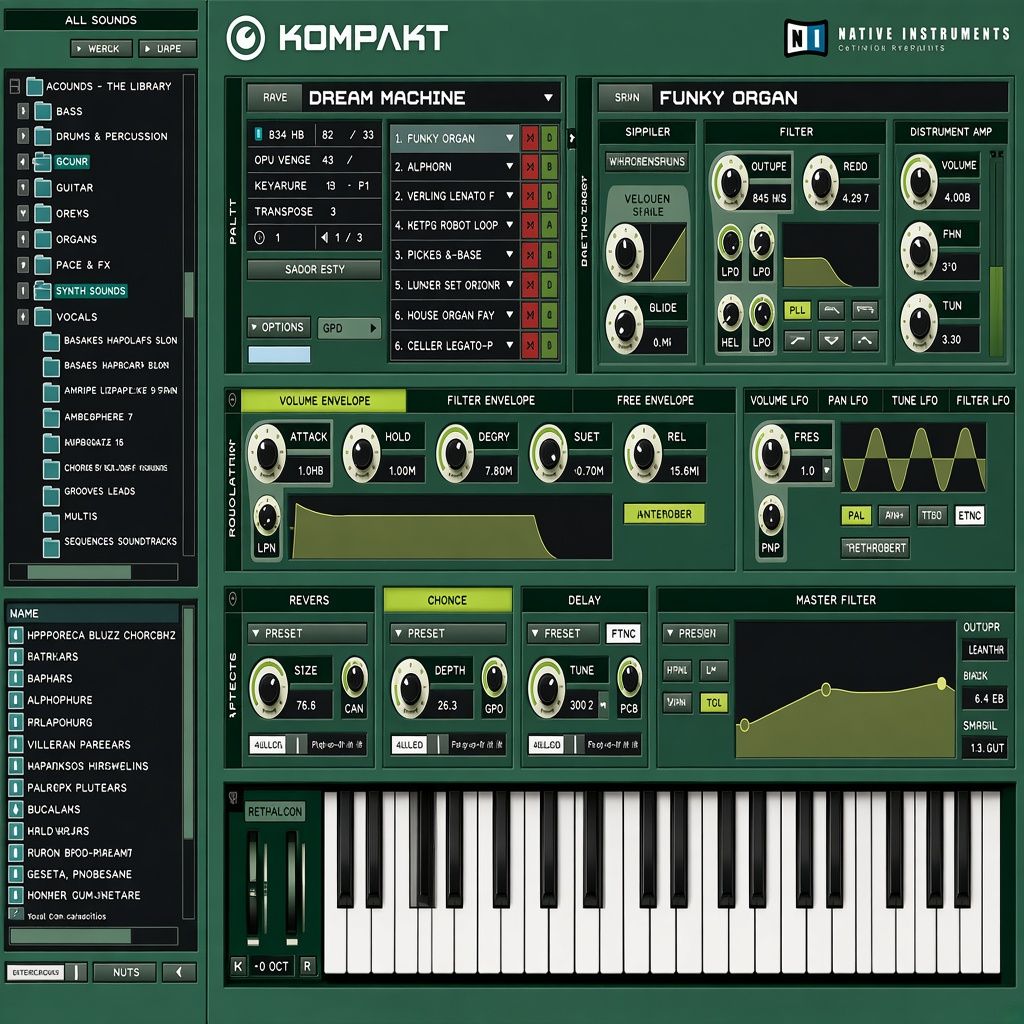1024x1024 pixels.
Task: Mute Alphorn with its red M button
Action: pyautogui.click(x=530, y=167)
